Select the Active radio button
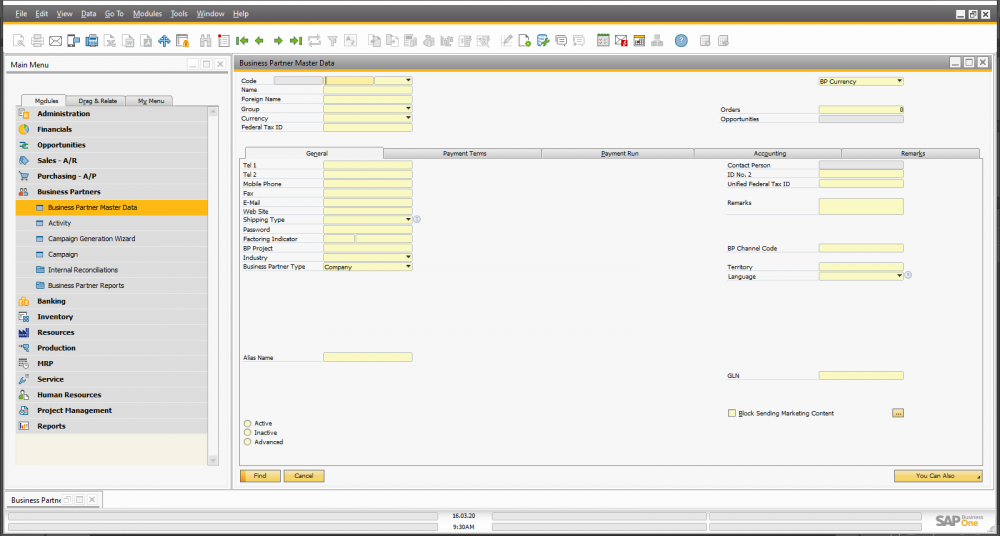The width and height of the screenshot is (1000, 536). coord(247,423)
